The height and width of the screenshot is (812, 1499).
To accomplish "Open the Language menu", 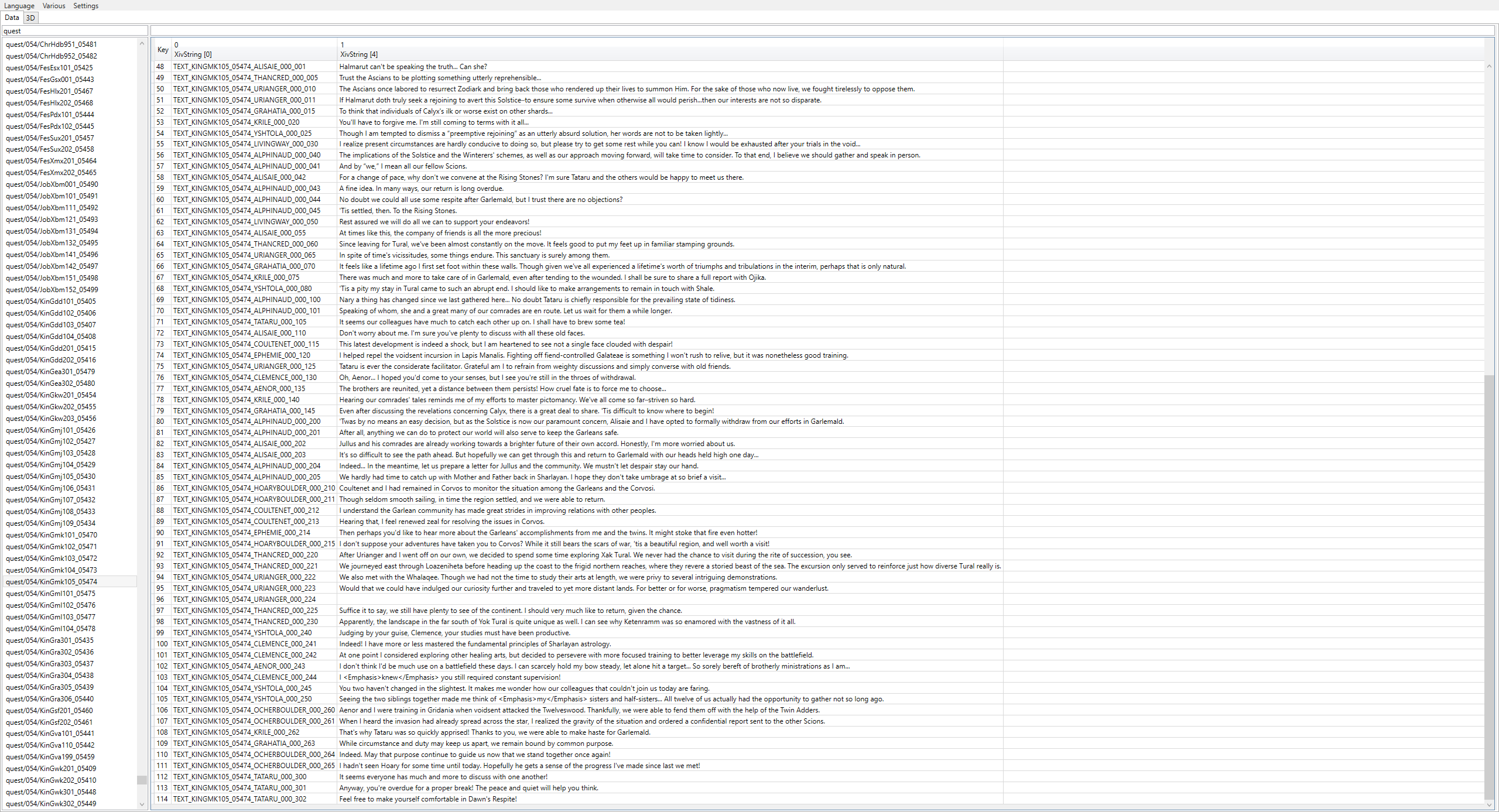I will click(19, 6).
